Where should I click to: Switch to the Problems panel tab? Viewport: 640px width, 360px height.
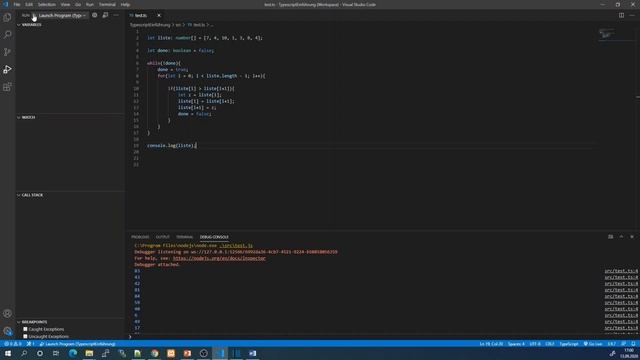[x=140, y=237]
